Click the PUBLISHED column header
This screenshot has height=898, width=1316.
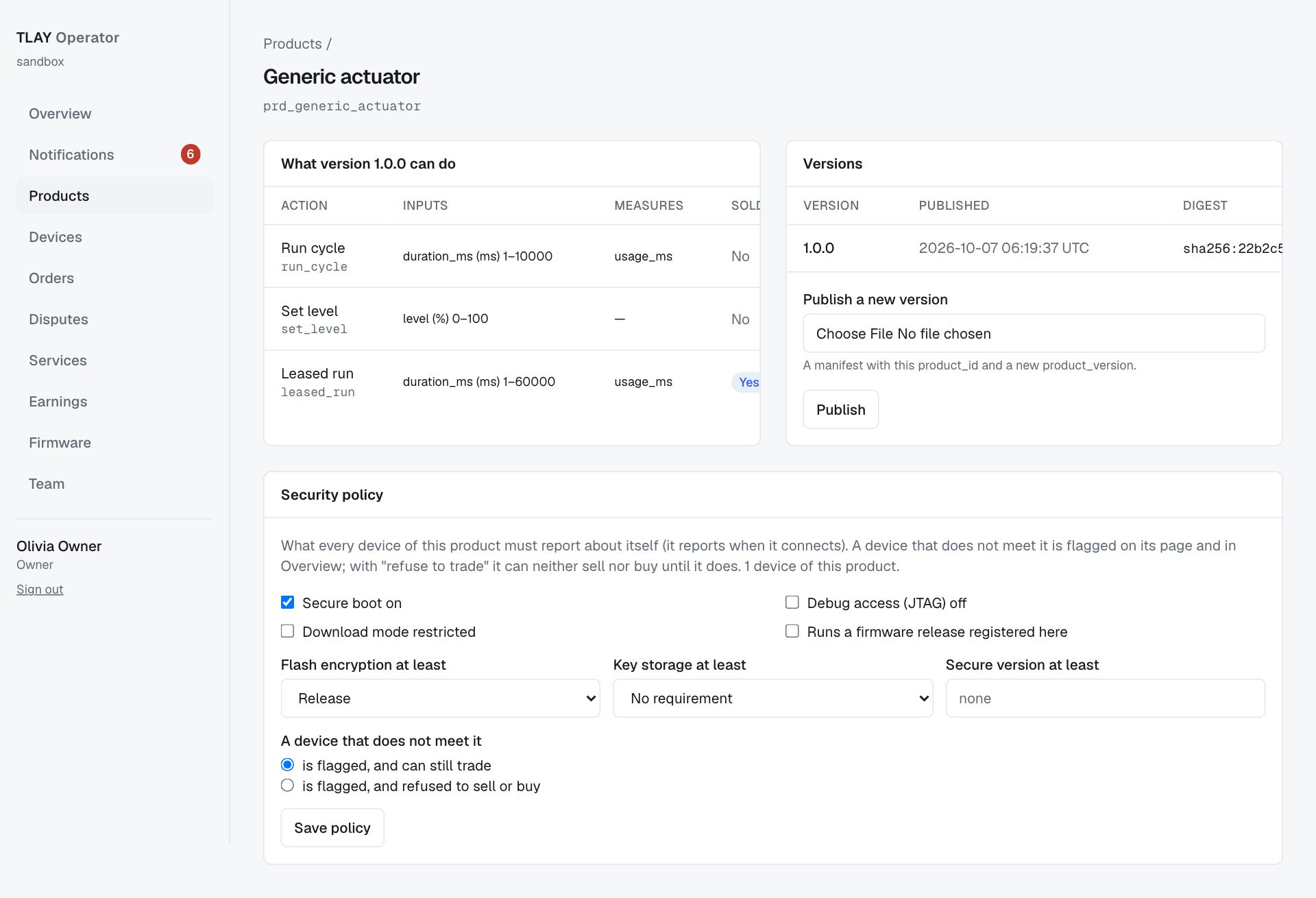954,206
